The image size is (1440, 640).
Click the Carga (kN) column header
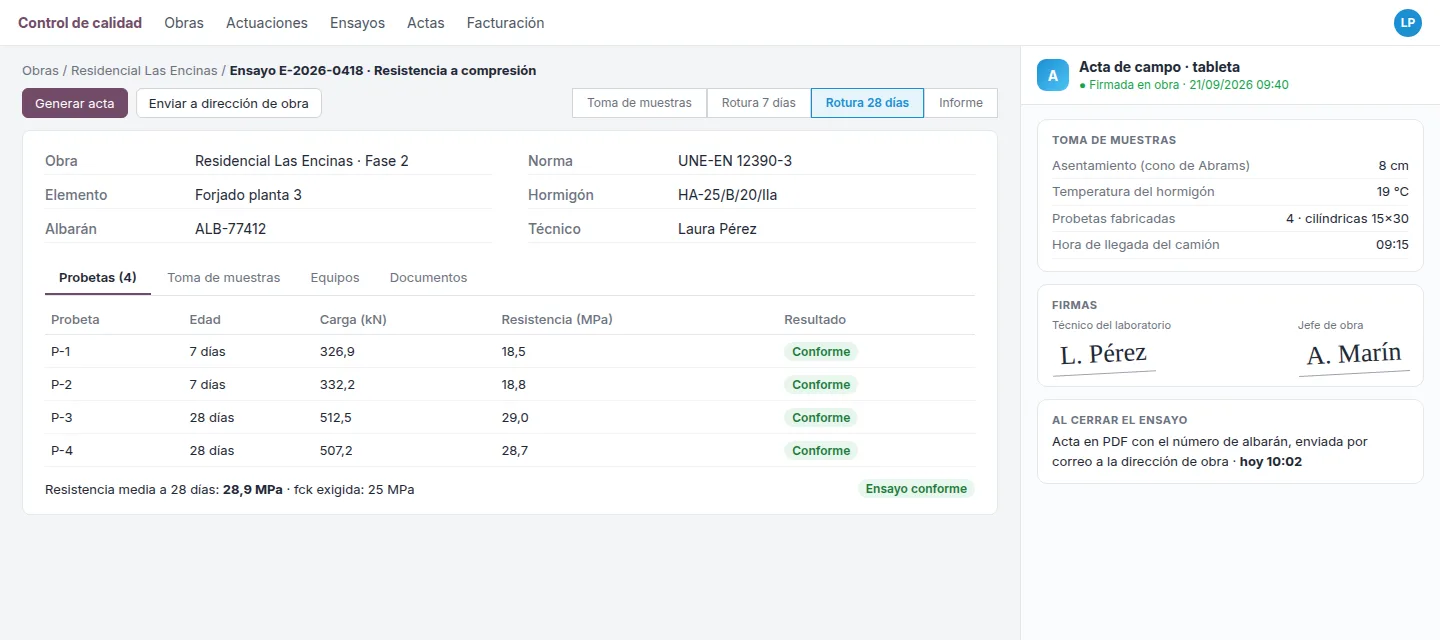pyautogui.click(x=353, y=320)
